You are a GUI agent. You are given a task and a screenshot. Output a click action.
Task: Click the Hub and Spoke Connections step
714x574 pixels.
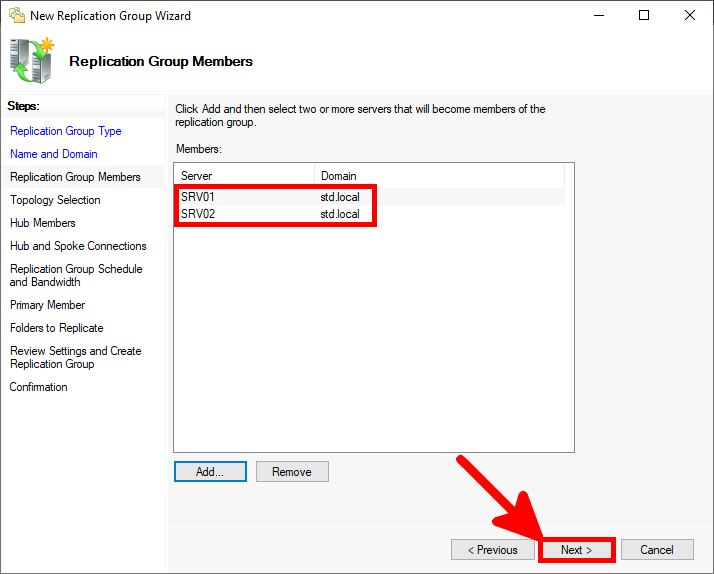pos(78,246)
